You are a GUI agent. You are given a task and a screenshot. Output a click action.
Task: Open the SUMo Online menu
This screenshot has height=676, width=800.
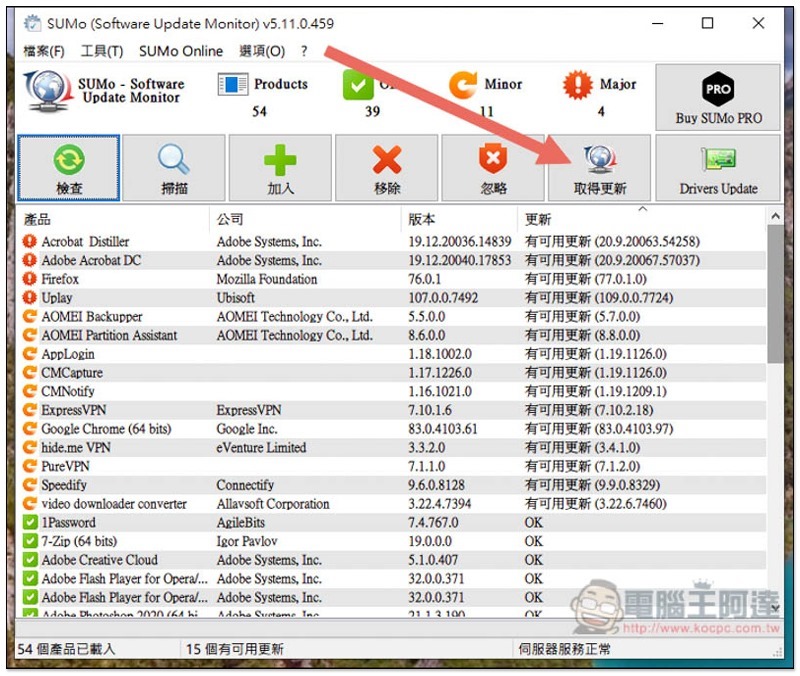pyautogui.click(x=181, y=51)
